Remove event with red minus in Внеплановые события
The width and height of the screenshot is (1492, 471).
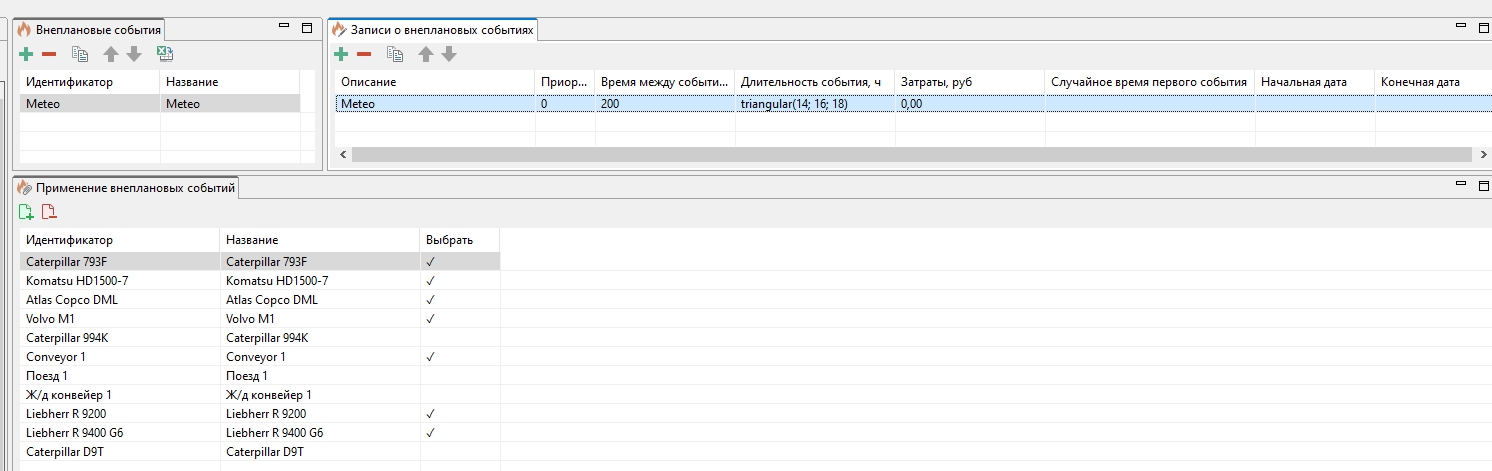(x=49, y=54)
